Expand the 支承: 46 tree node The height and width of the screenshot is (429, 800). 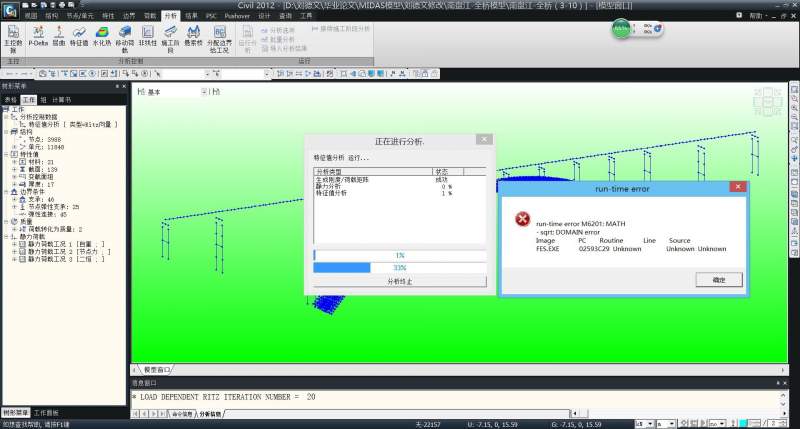point(14,199)
